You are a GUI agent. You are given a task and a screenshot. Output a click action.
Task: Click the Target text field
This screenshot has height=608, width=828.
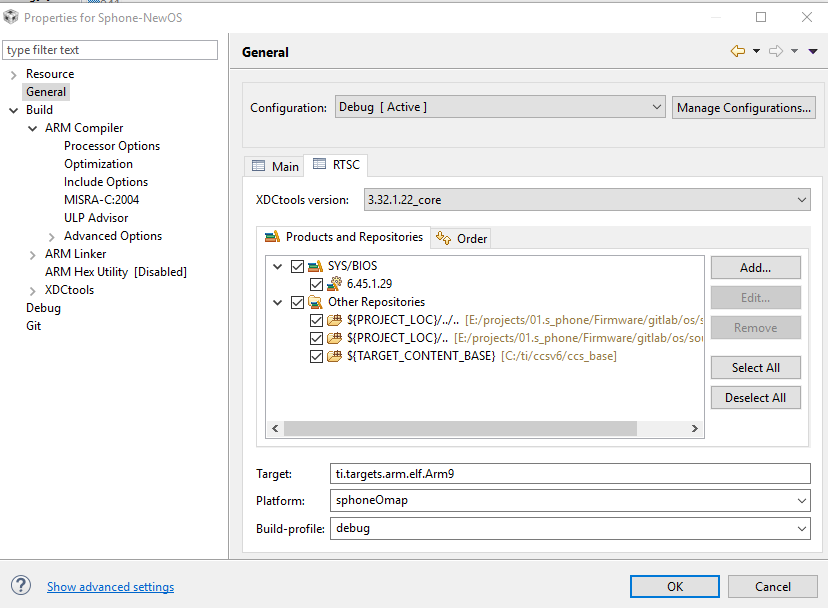(570, 473)
